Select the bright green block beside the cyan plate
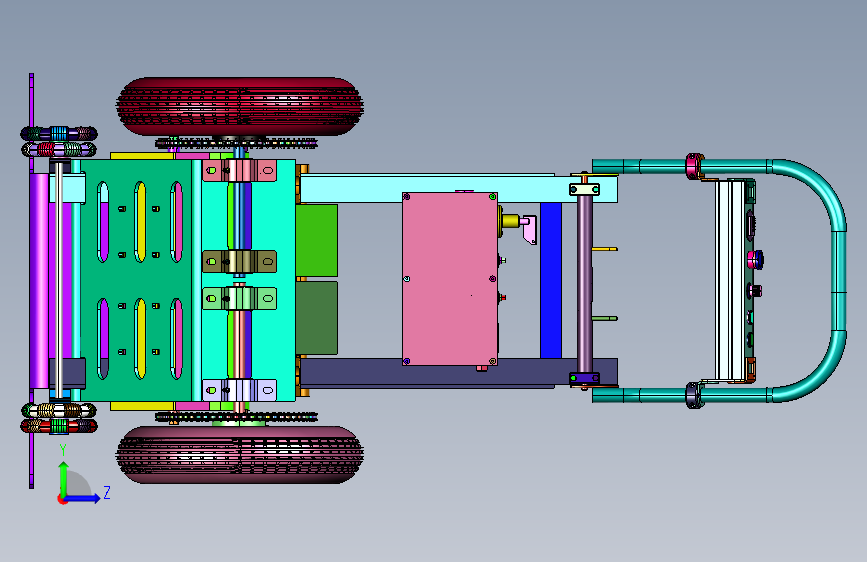 pos(317,241)
